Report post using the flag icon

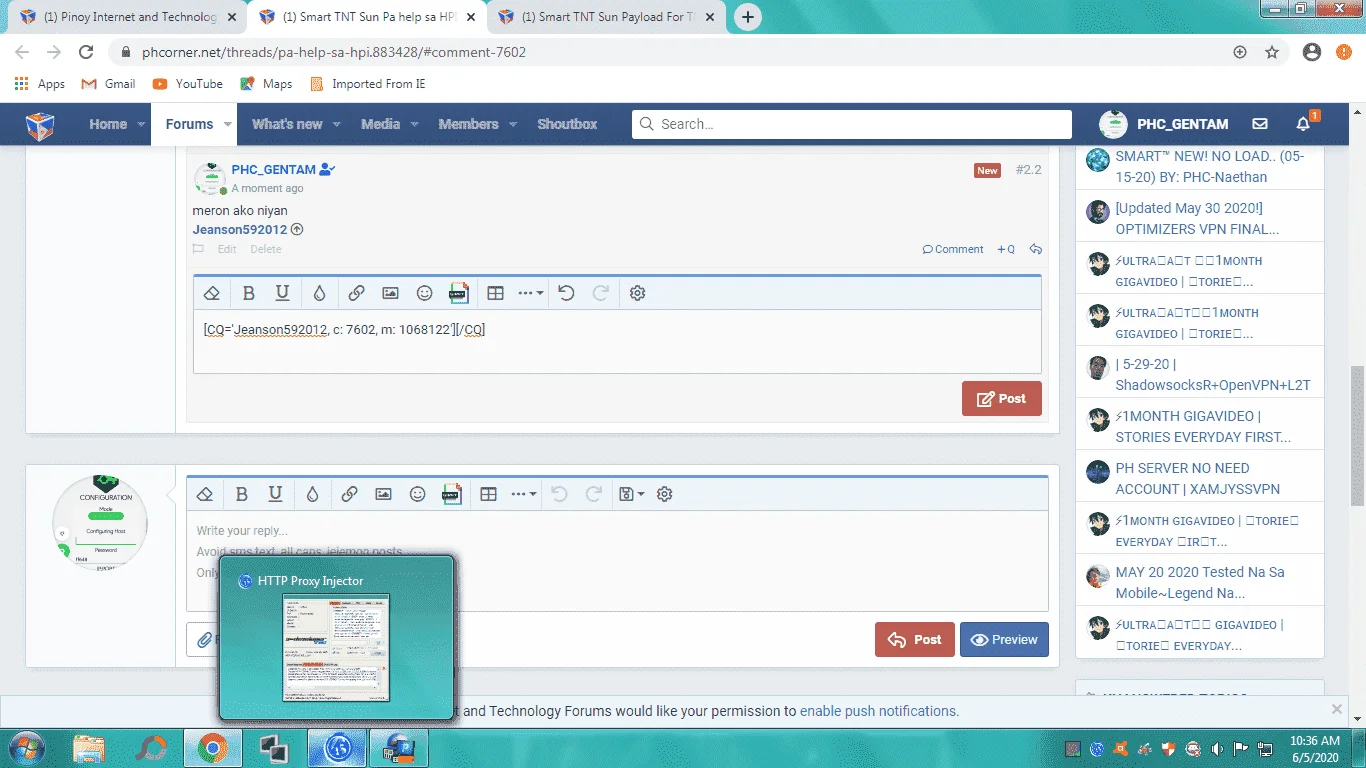pos(199,249)
